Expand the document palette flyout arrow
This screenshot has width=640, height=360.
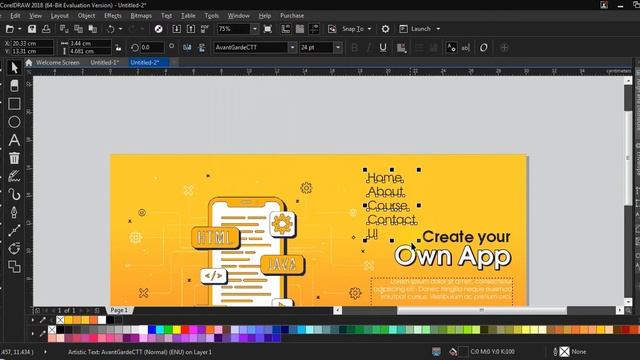click(33, 320)
